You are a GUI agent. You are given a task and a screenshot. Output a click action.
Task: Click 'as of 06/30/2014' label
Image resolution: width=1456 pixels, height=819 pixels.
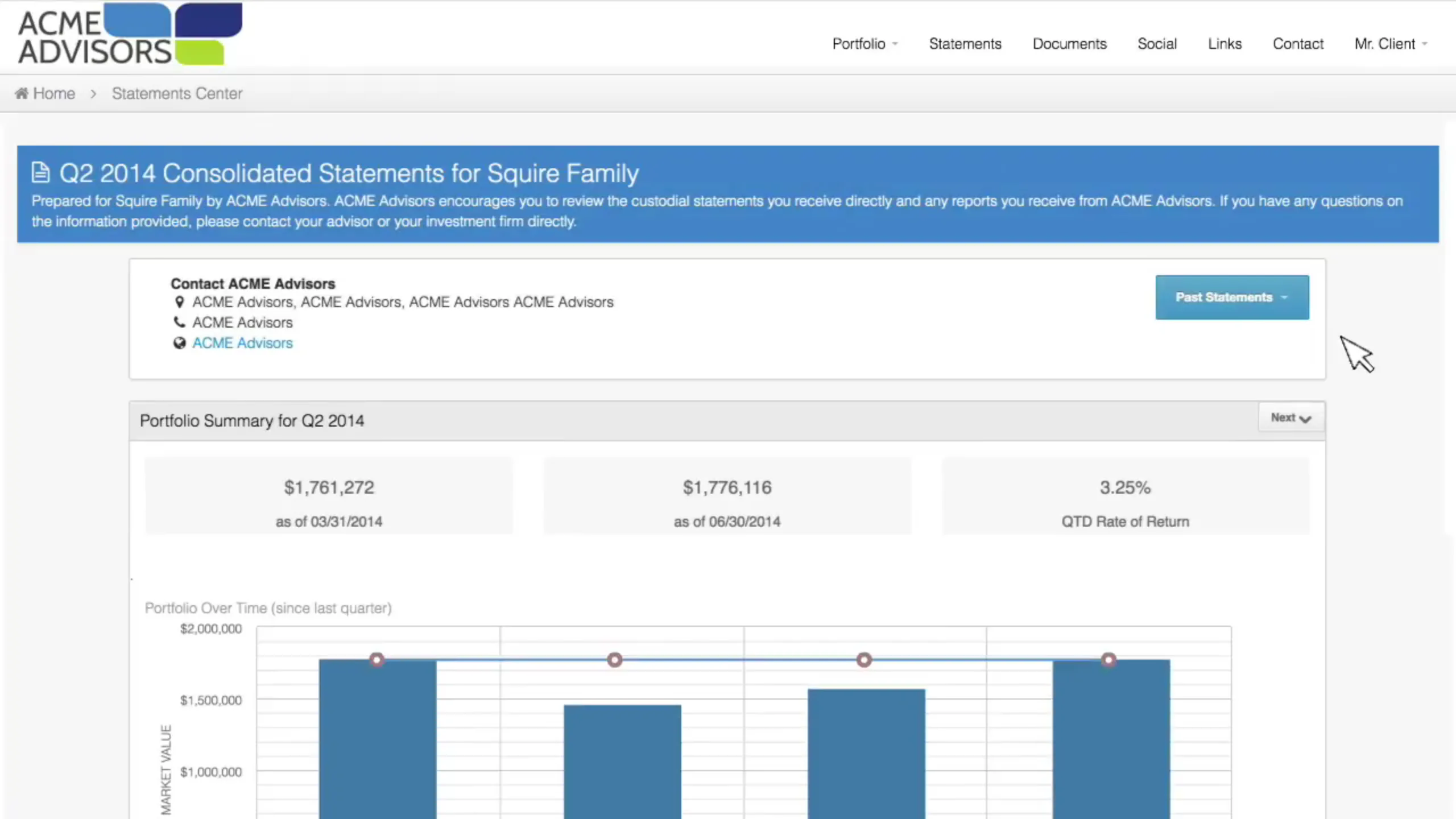click(x=727, y=522)
